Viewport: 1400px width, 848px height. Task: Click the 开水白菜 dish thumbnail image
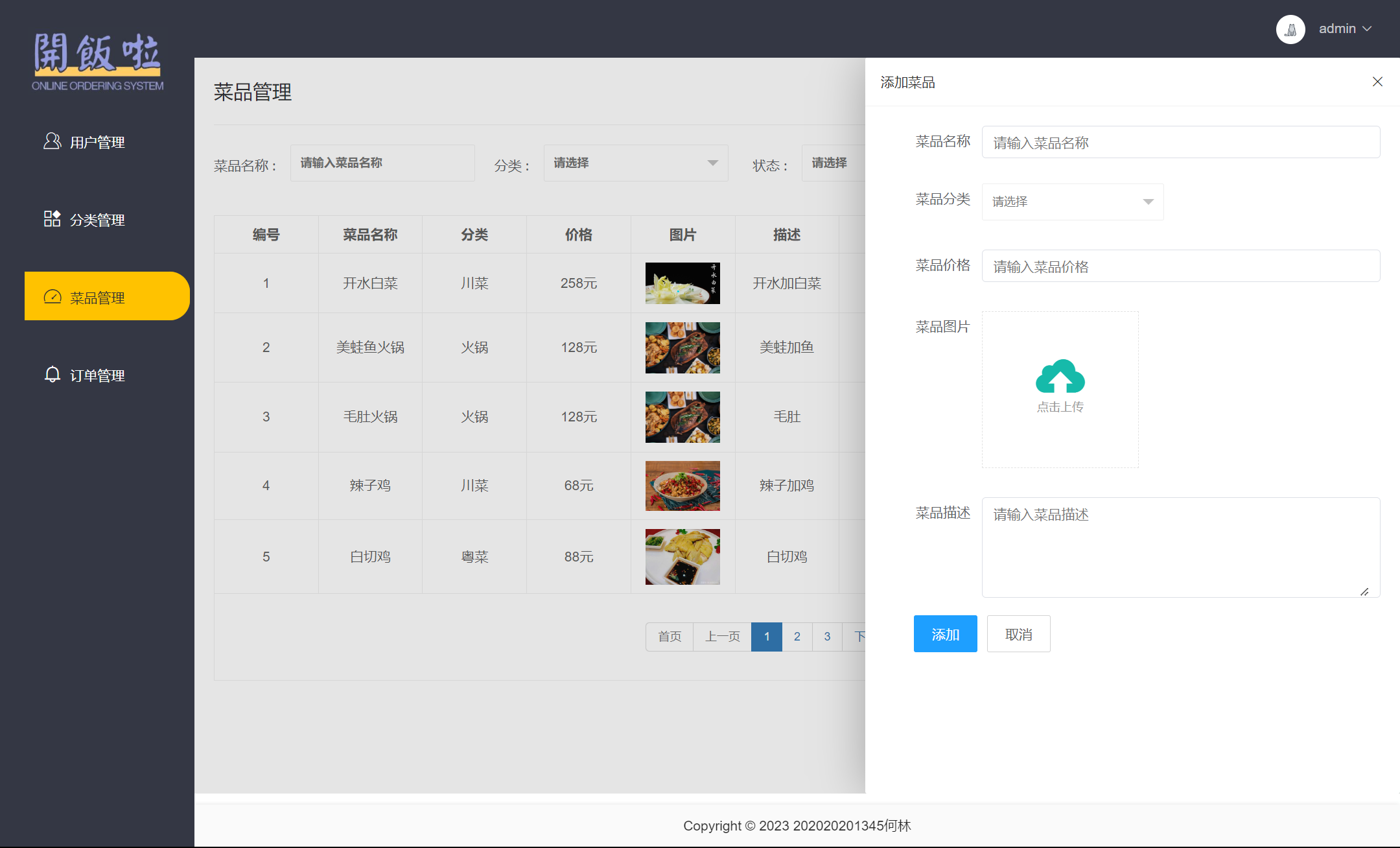(x=682, y=283)
